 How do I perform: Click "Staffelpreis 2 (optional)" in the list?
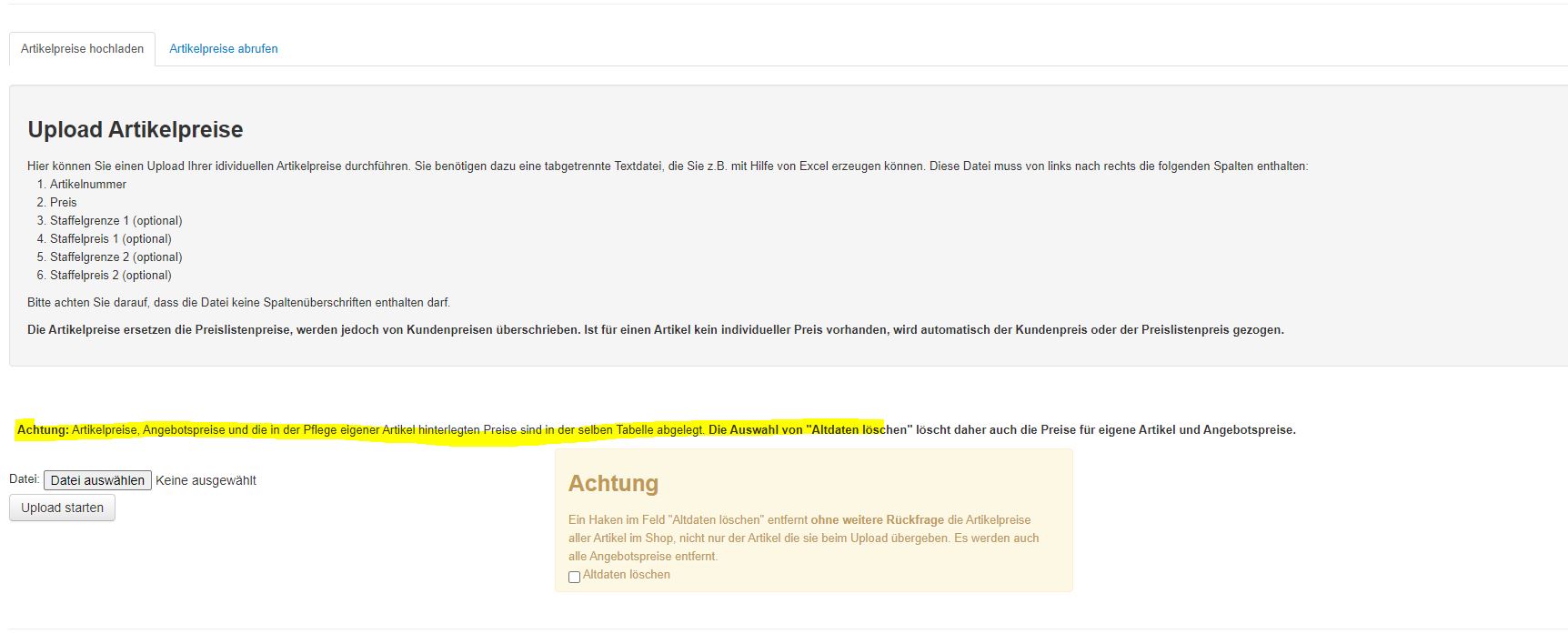pyautogui.click(x=110, y=276)
